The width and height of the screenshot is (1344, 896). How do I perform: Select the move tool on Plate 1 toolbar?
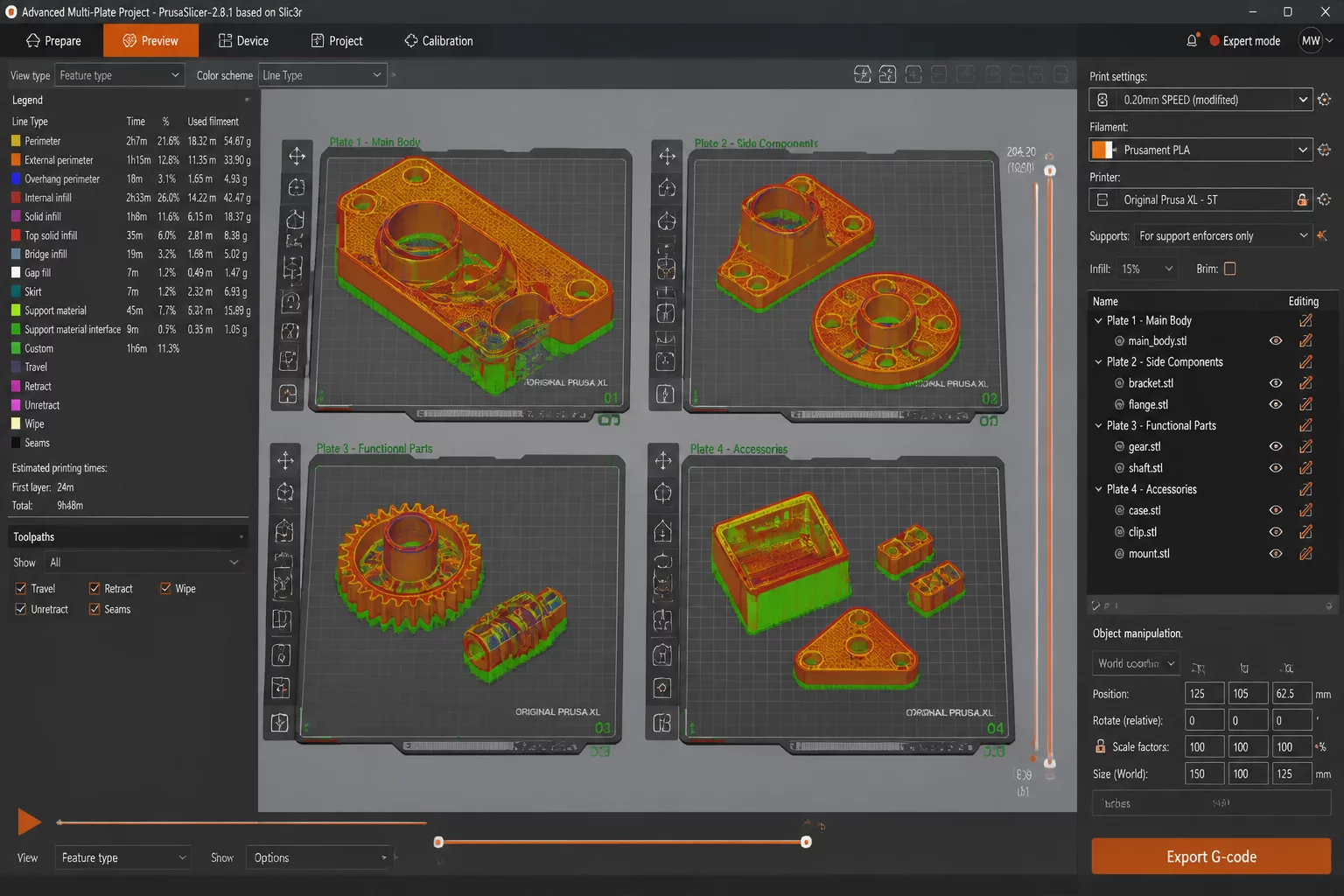point(297,156)
